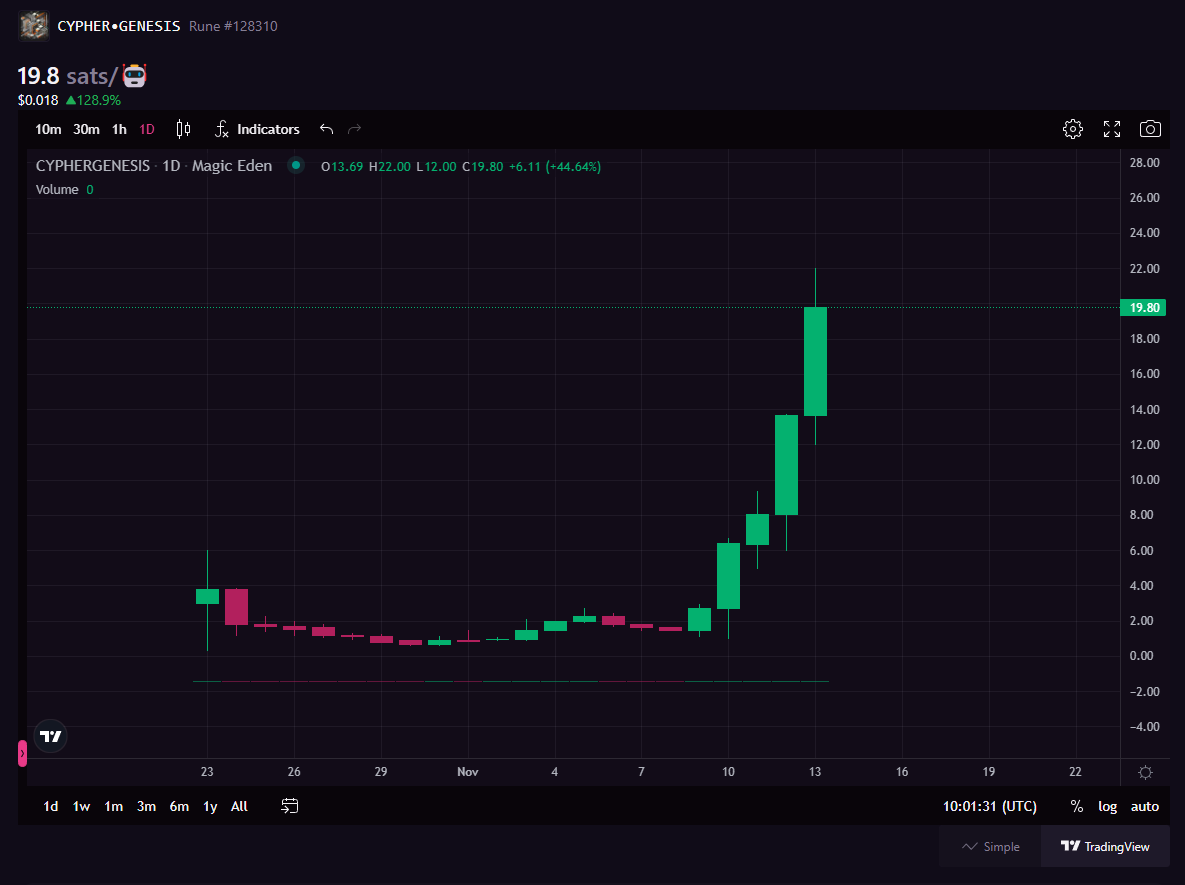Viewport: 1185px width, 885px height.
Task: Take a chart snapshot with camera icon
Action: (x=1150, y=129)
